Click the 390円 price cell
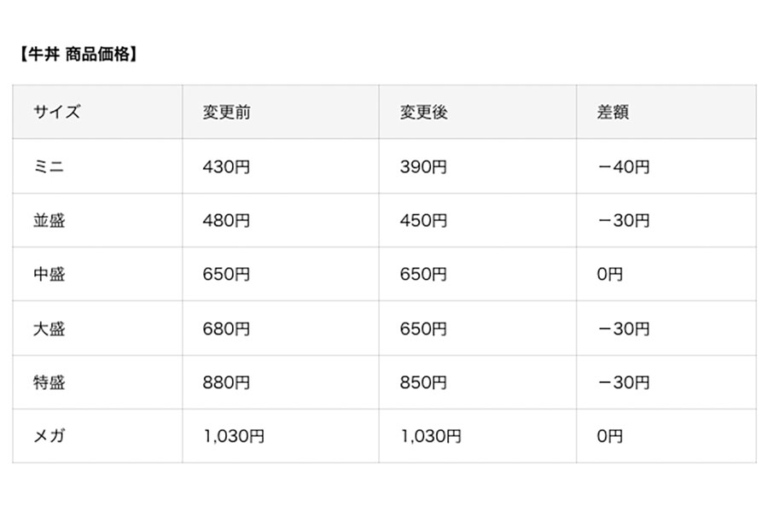 click(423, 167)
